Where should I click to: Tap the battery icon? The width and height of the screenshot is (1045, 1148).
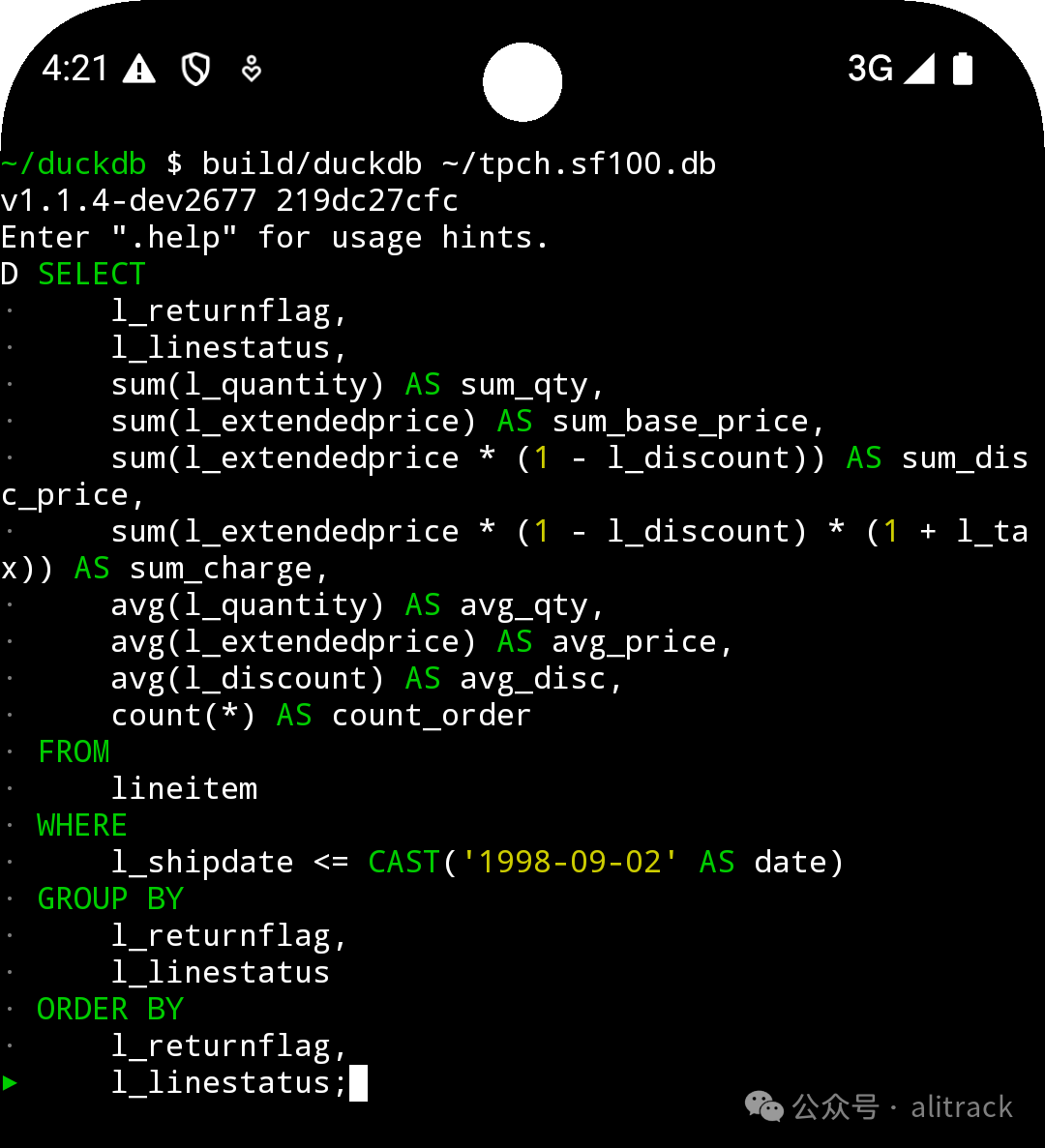[962, 69]
